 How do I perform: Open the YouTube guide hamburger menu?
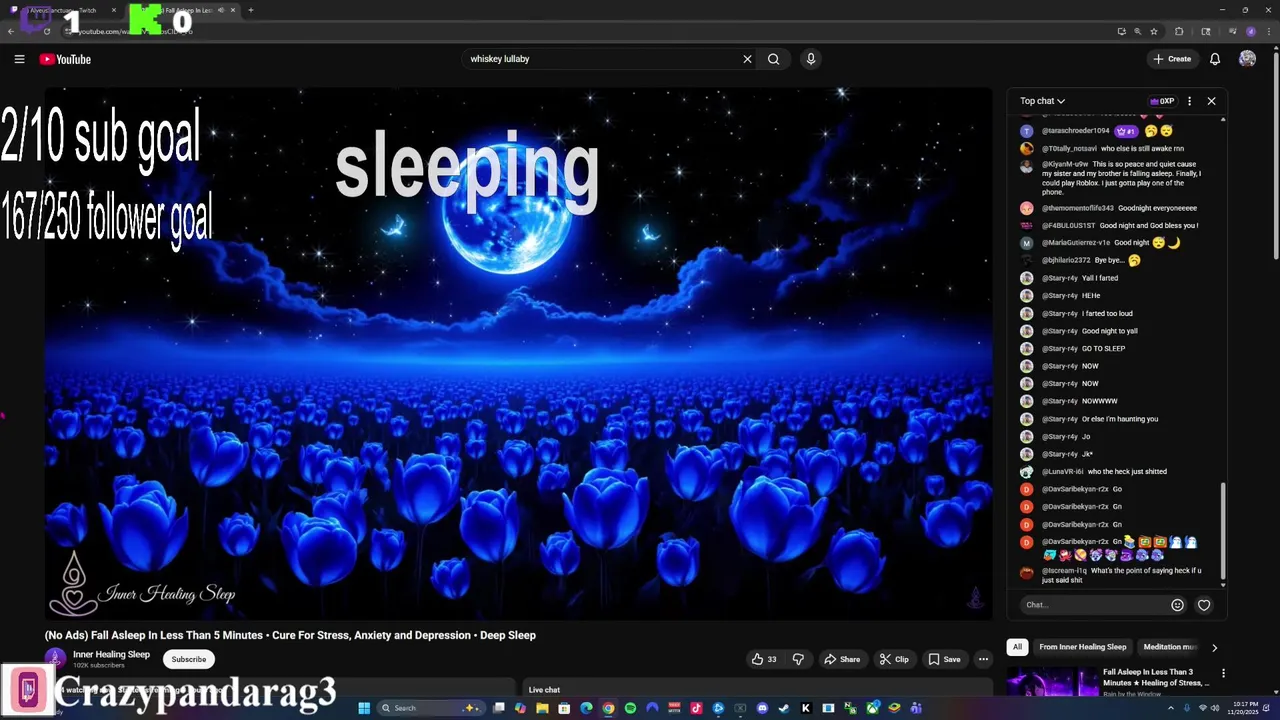click(19, 59)
